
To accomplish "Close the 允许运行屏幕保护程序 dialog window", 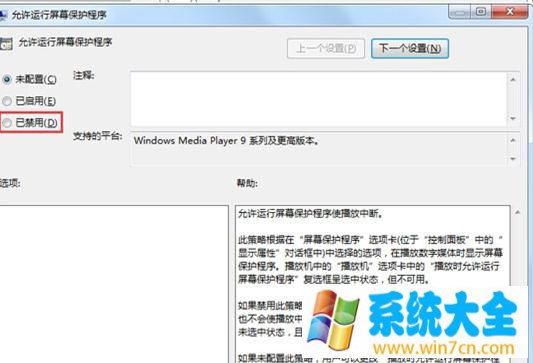I will coord(510,12).
